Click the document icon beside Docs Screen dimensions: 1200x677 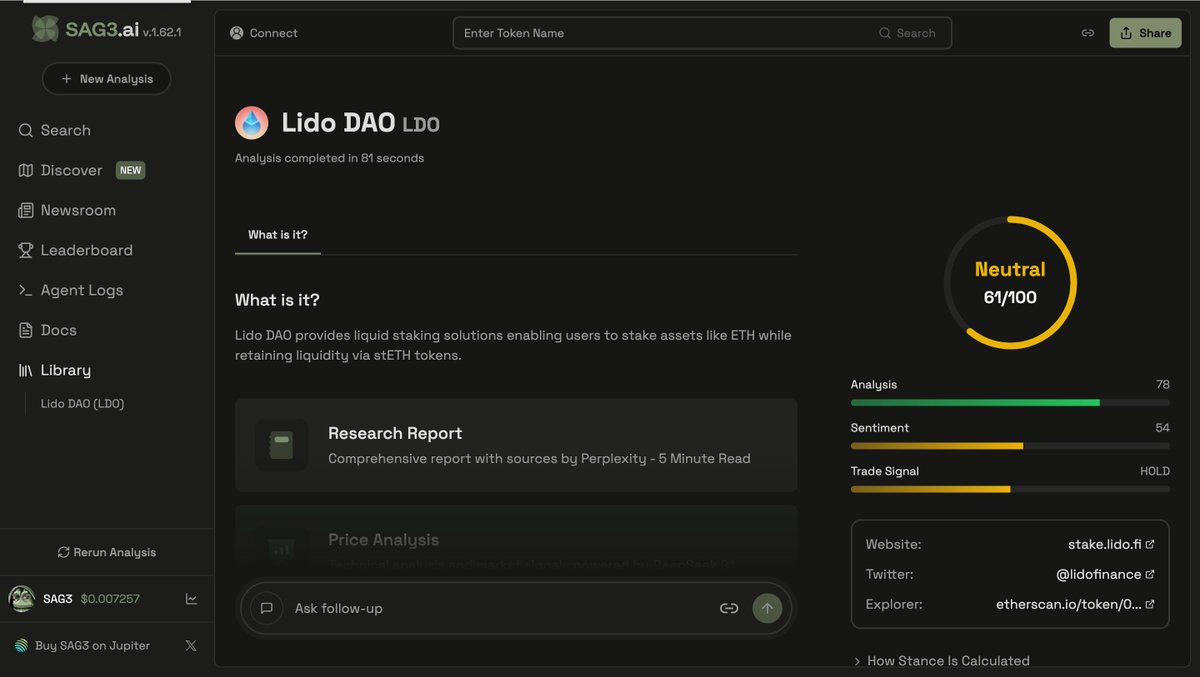26,330
